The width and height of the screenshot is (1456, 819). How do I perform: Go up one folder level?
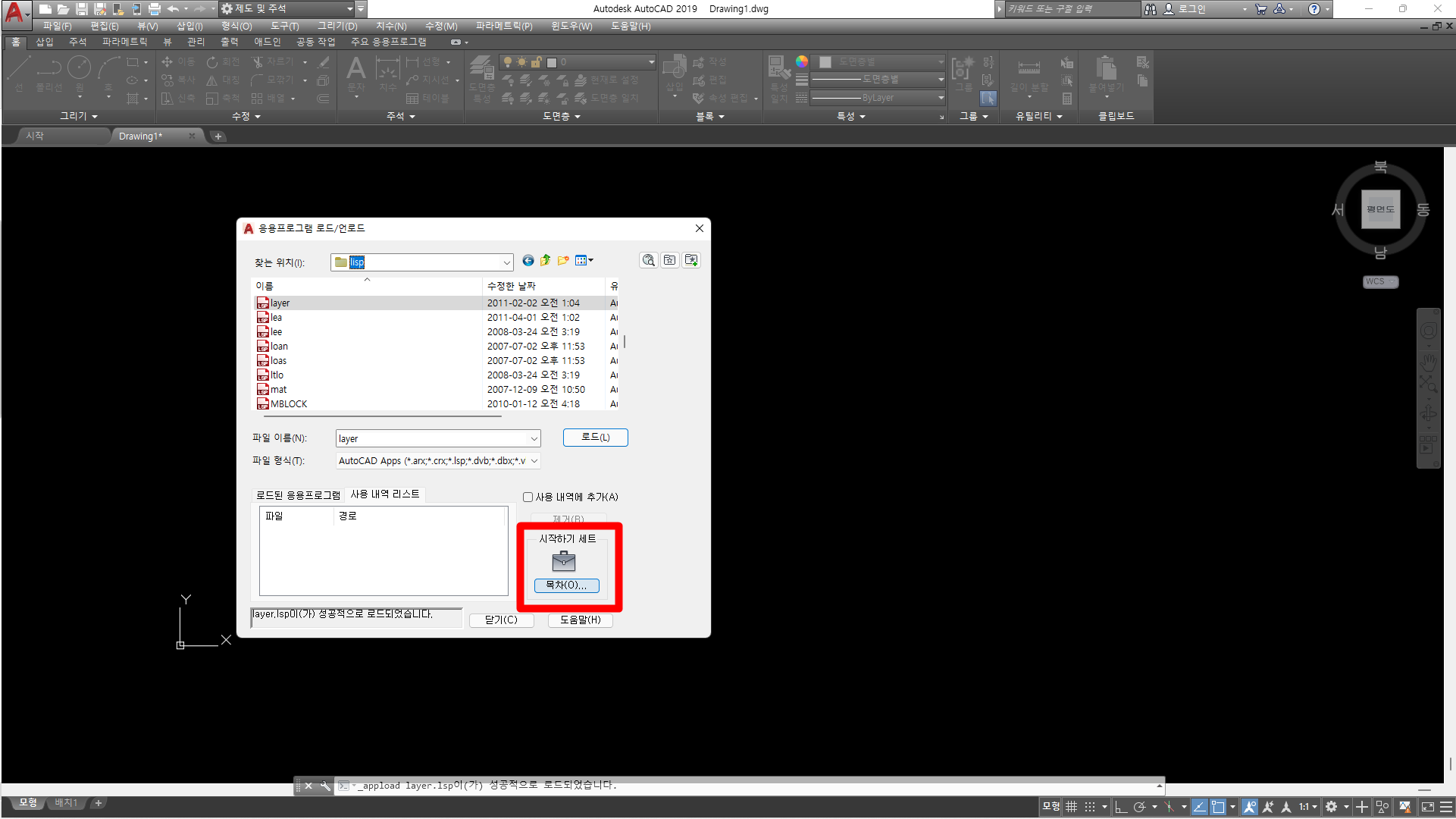(546, 261)
